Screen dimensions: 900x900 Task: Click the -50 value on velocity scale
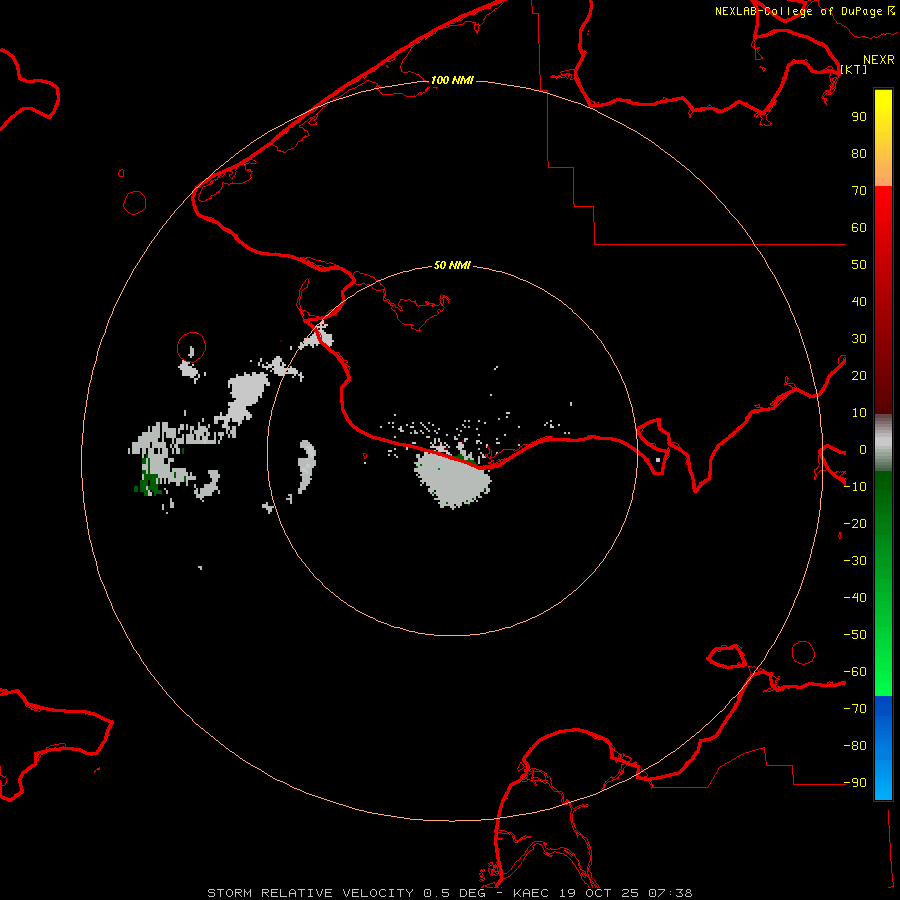point(855,635)
